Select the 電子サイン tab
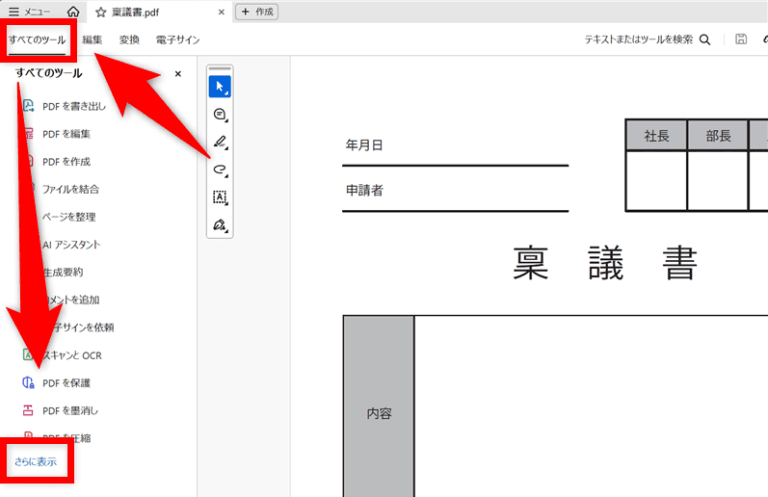This screenshot has width=768, height=497. pos(177,40)
